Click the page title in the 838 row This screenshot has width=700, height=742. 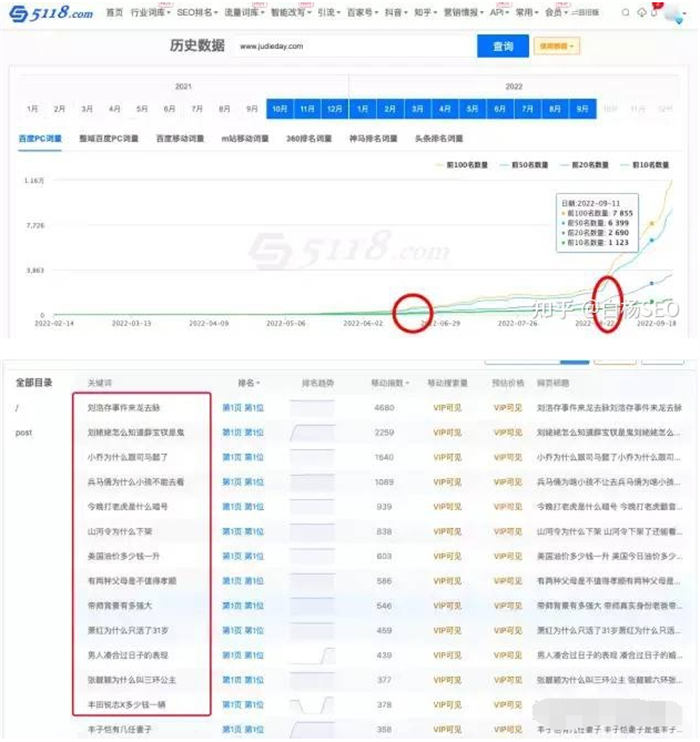point(610,532)
